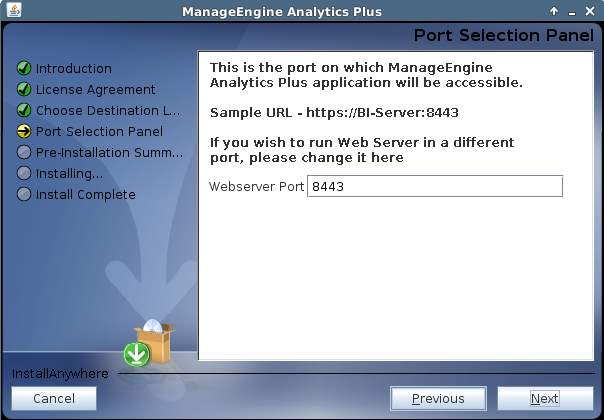Click the green checkmark beside Introduction
Screen dimensions: 604x420
tap(24, 68)
